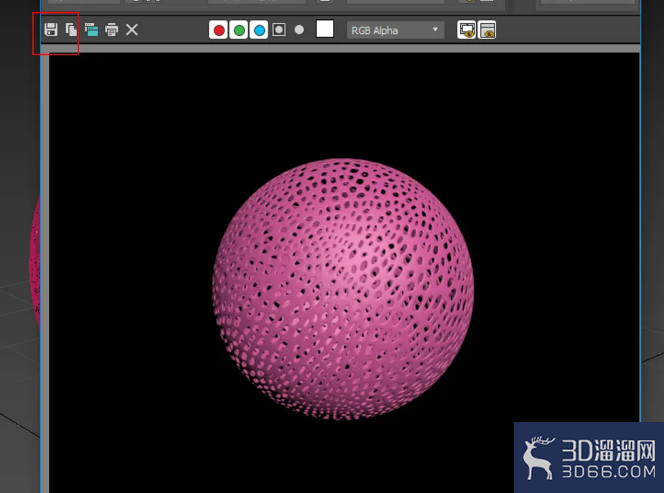This screenshot has height=493, width=664.
Task: Open the RGB Alpha channel dropdown
Action: click(396, 30)
